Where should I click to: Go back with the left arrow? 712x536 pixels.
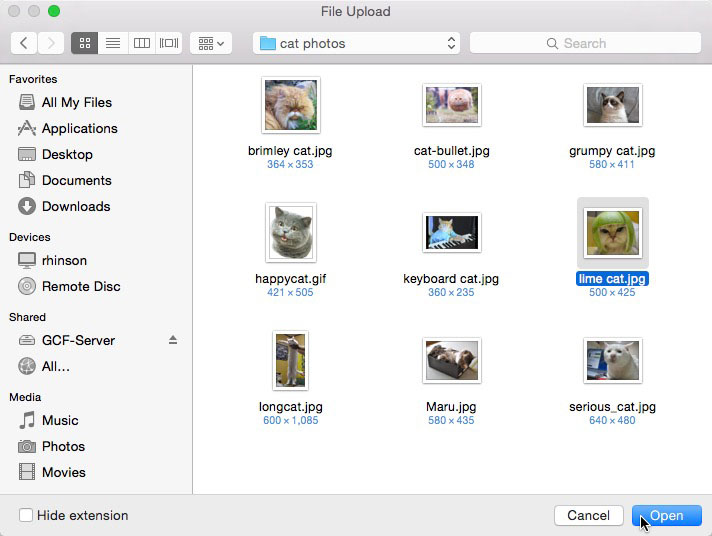[24, 43]
